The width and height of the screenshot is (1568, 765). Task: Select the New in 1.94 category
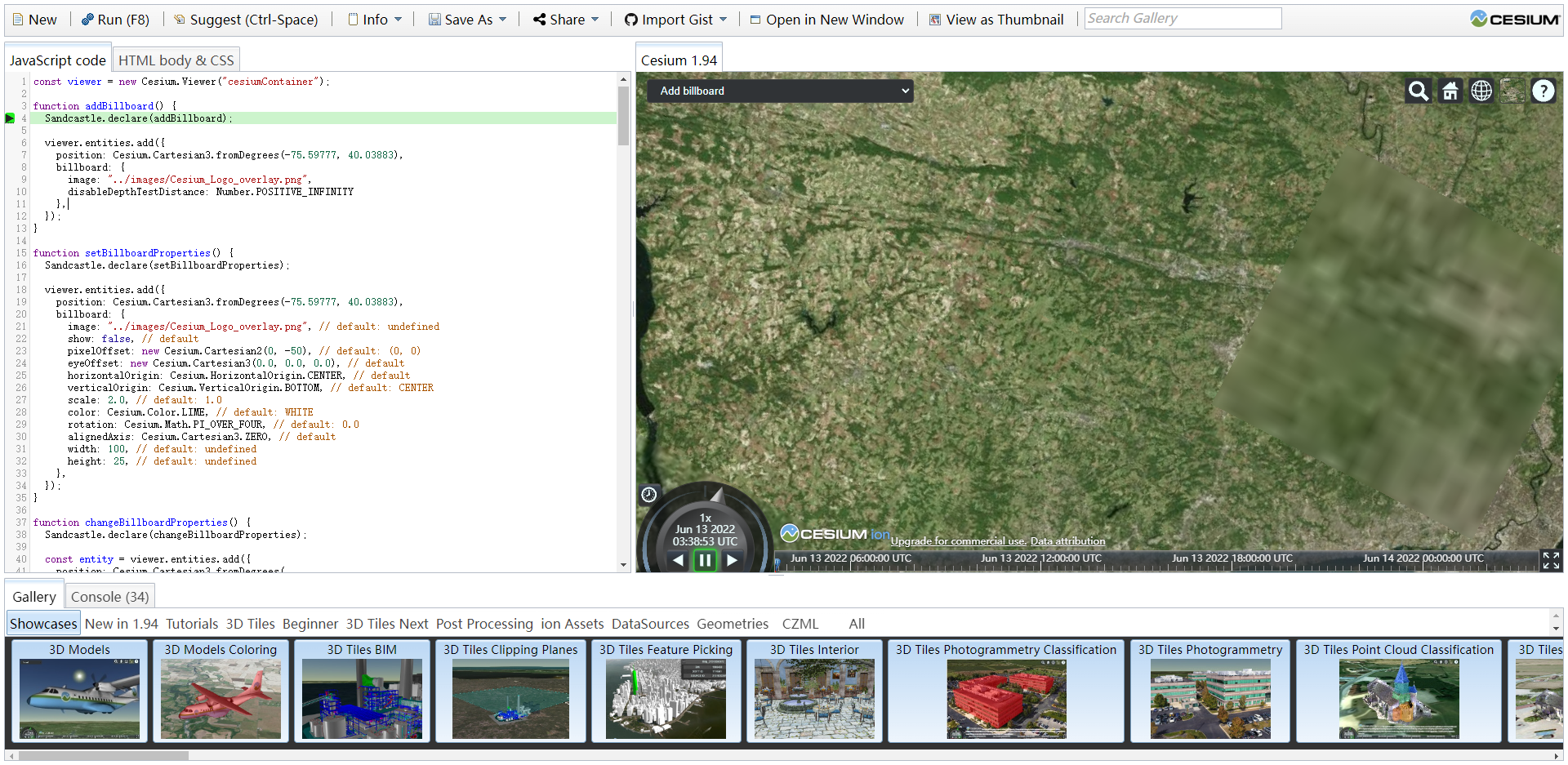[122, 624]
